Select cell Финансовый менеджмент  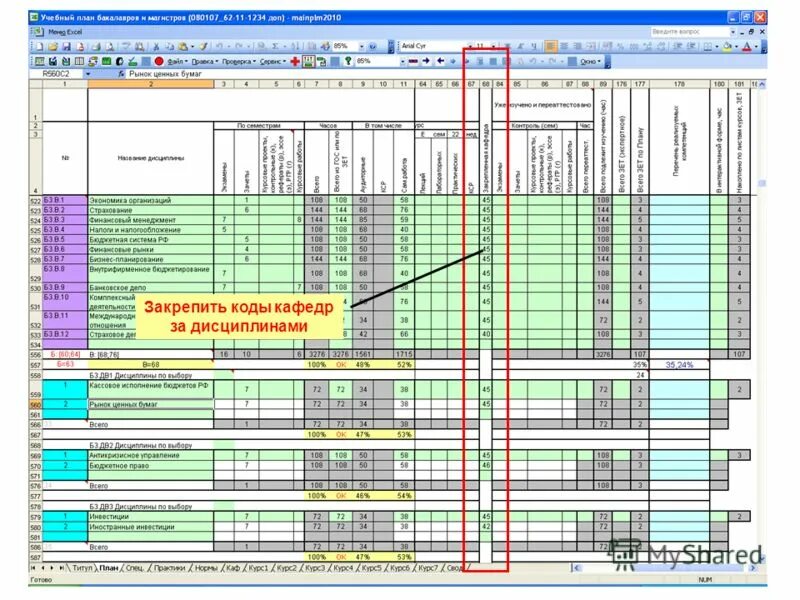151,220
